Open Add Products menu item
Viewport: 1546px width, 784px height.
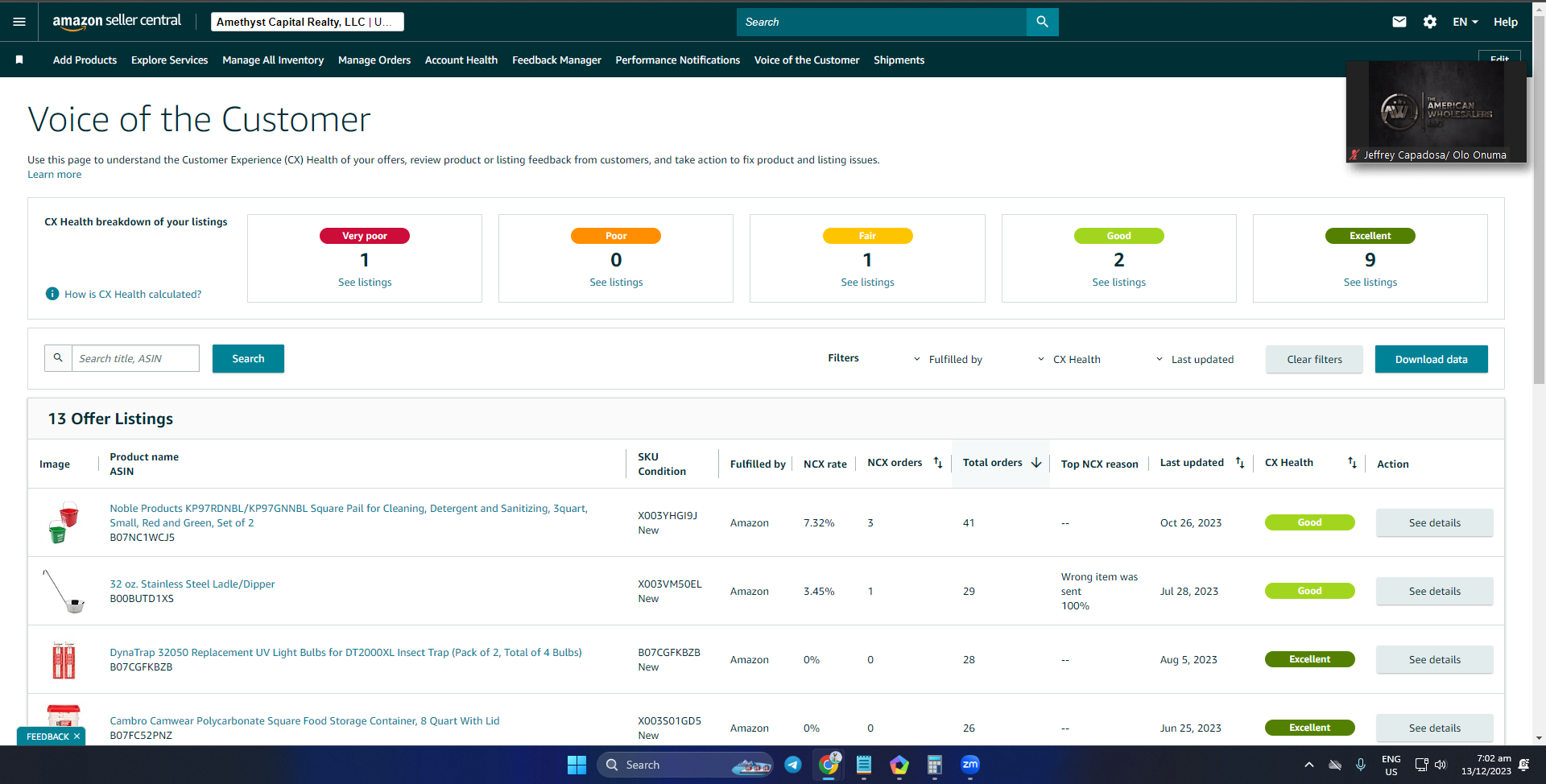click(x=85, y=60)
